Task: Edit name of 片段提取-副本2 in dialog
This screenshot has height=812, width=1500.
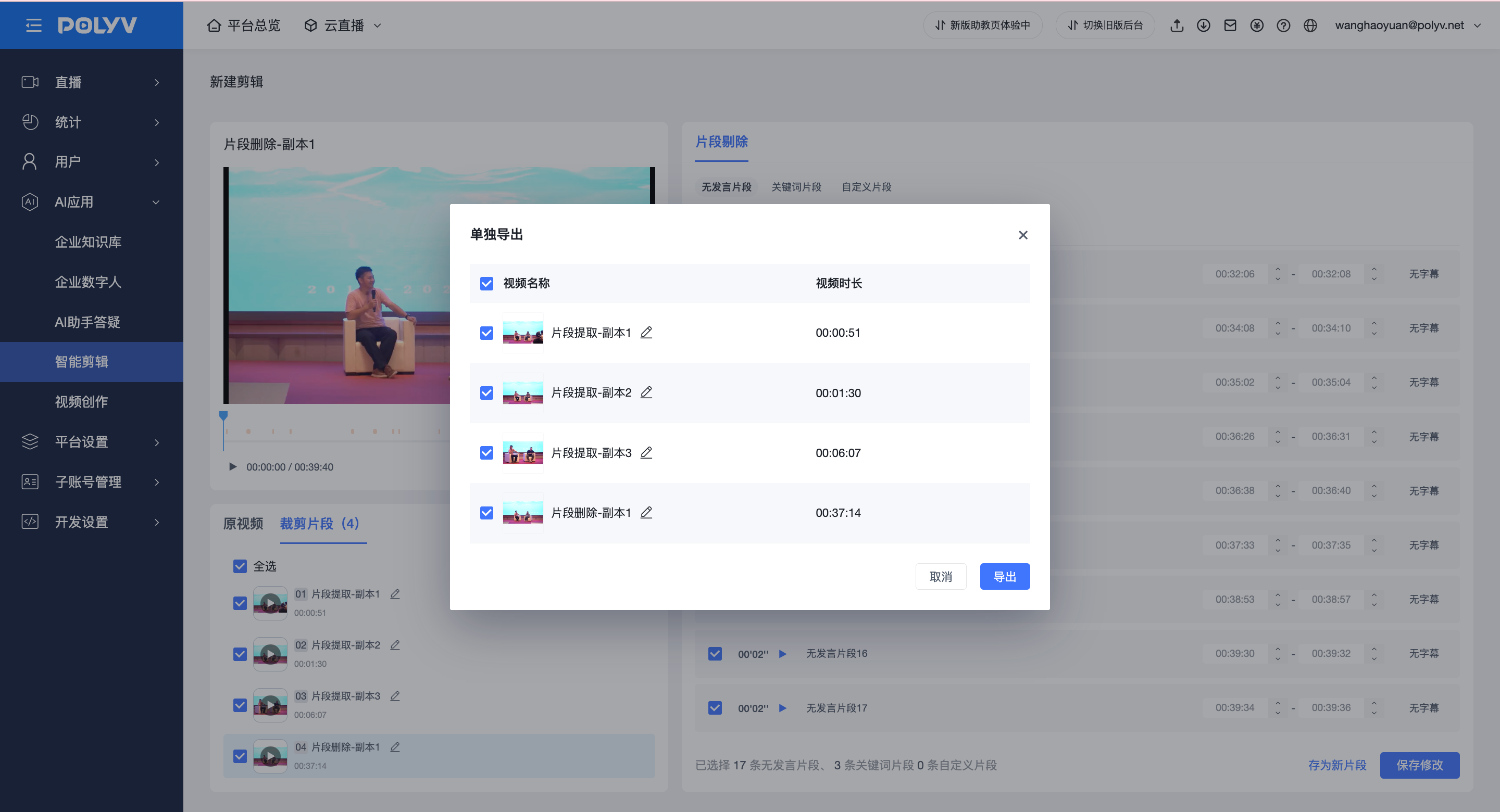Action: coord(646,392)
